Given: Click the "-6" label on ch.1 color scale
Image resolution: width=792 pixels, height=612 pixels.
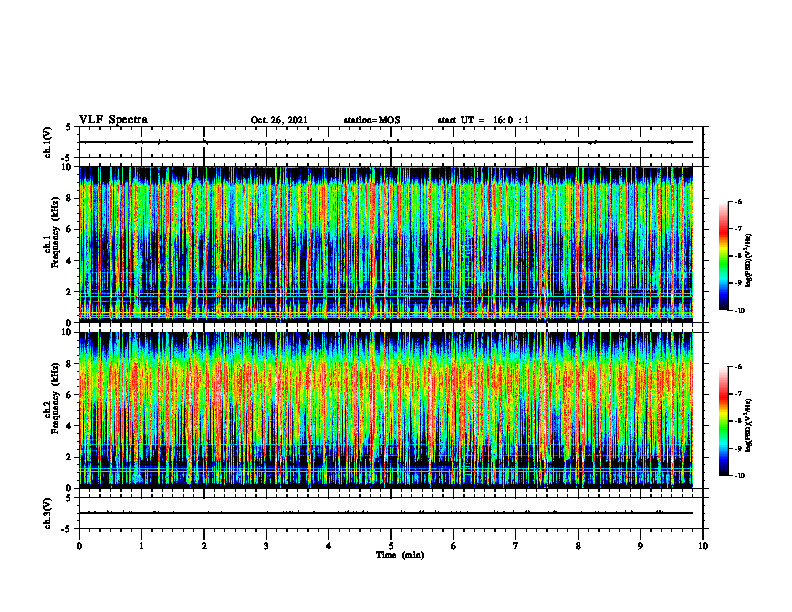Looking at the screenshot, I should tap(738, 201).
